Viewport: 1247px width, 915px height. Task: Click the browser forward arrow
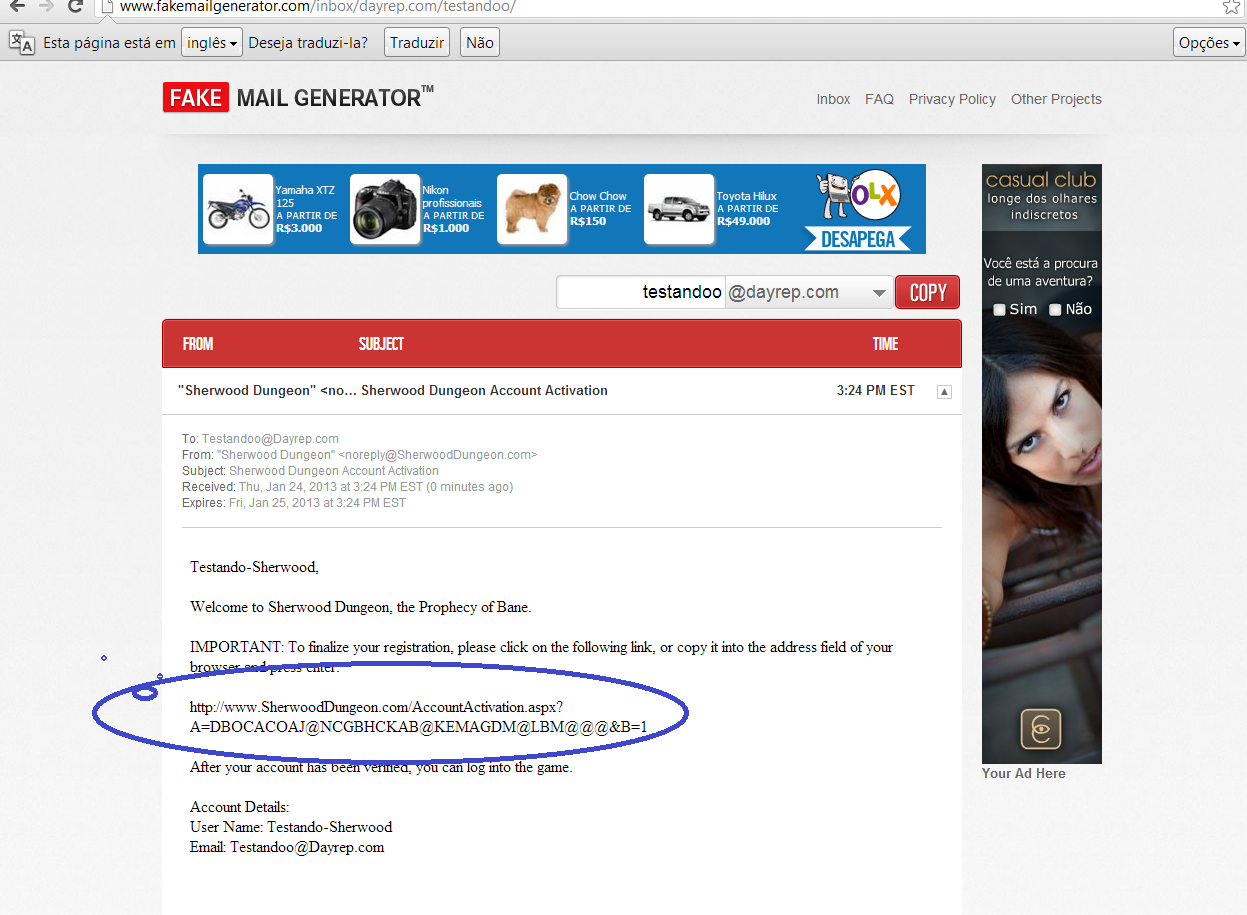pos(45,7)
